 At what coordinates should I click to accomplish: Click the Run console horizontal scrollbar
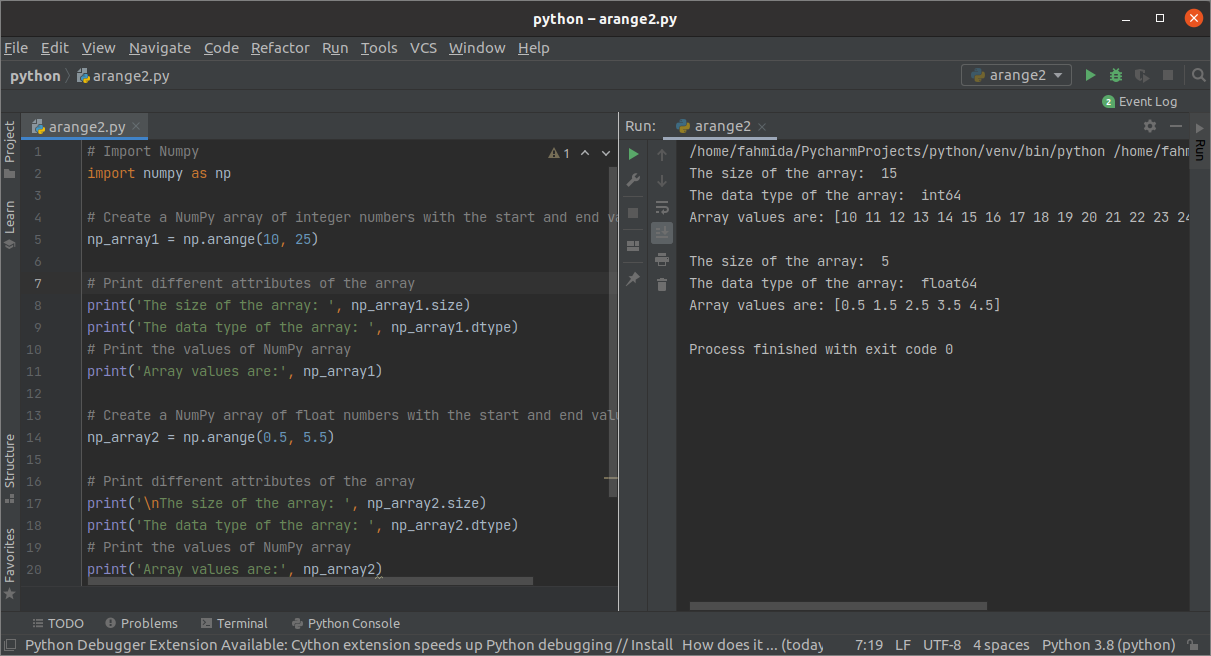[838, 605]
